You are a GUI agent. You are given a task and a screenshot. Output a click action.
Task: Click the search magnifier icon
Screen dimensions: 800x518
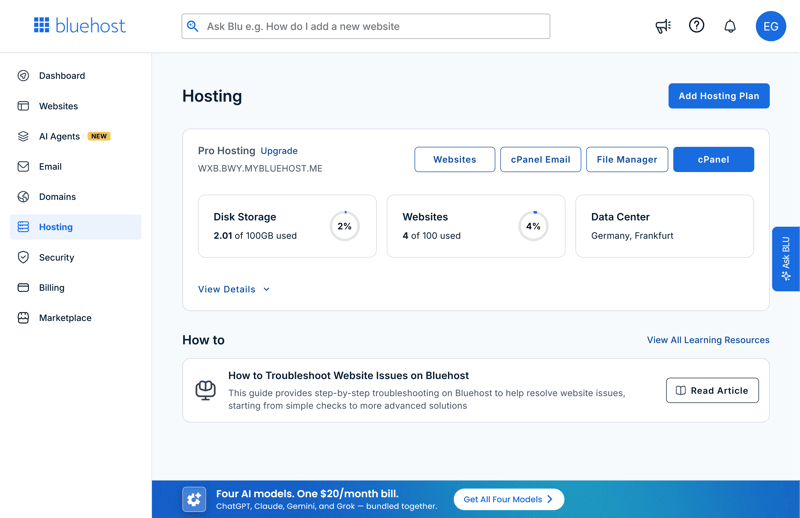pyautogui.click(x=192, y=26)
